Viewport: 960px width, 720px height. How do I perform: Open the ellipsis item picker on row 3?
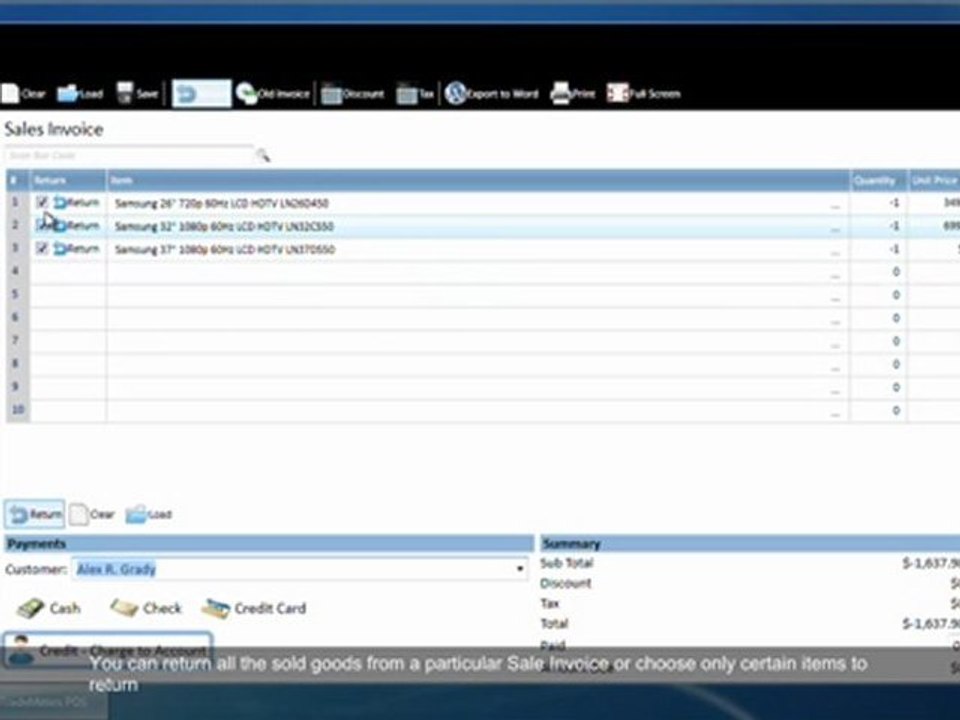point(835,251)
